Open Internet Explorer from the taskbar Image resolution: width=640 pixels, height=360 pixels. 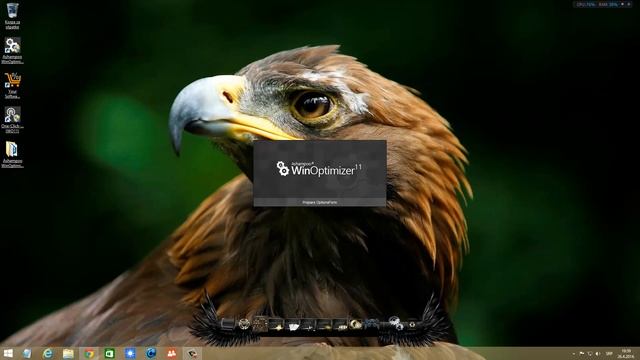48,353
